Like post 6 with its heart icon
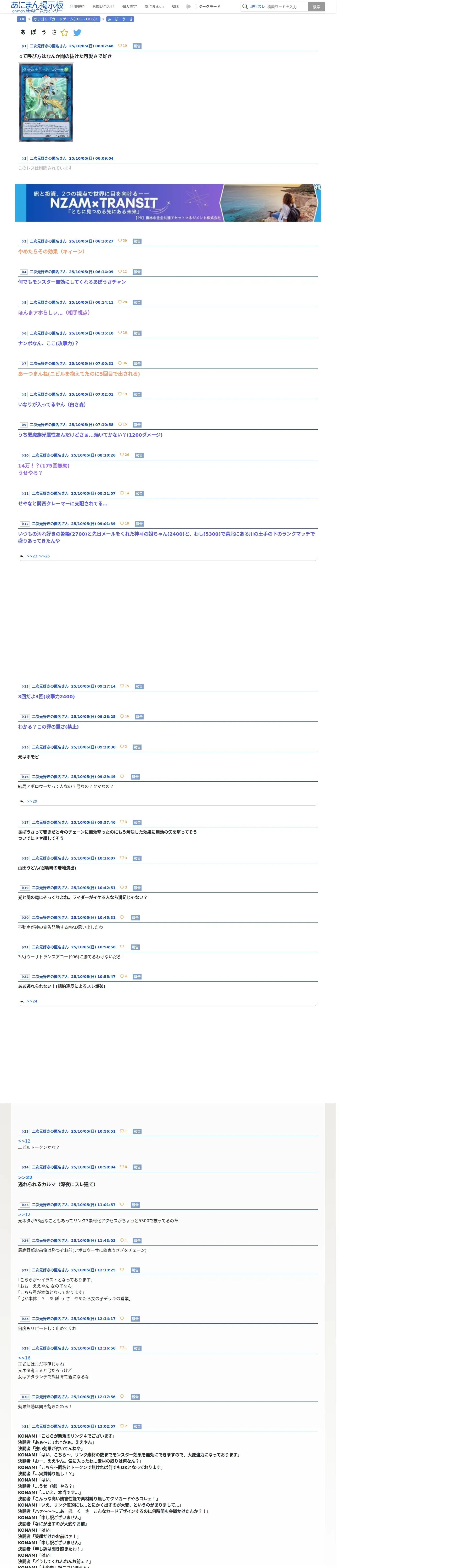This screenshot has height=1568, width=474. (120, 333)
